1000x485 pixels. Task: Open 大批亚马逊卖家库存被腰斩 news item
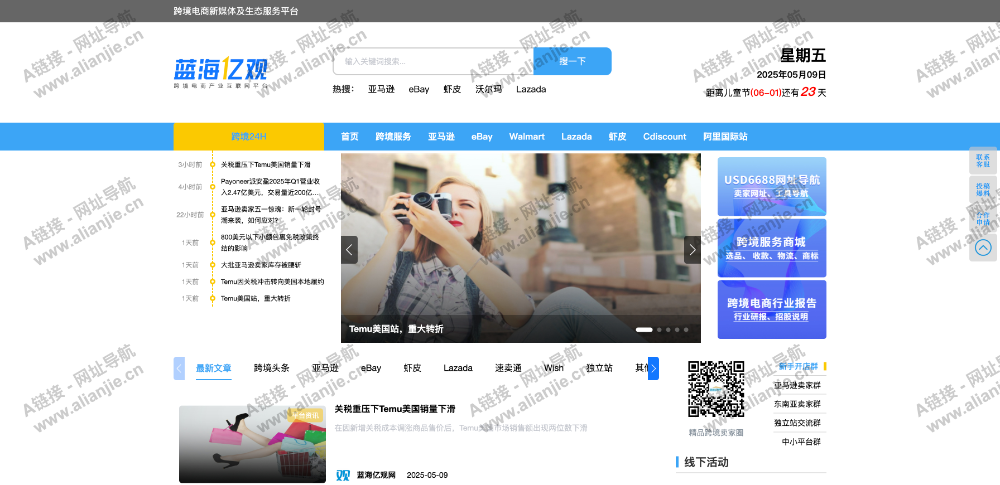point(261,265)
